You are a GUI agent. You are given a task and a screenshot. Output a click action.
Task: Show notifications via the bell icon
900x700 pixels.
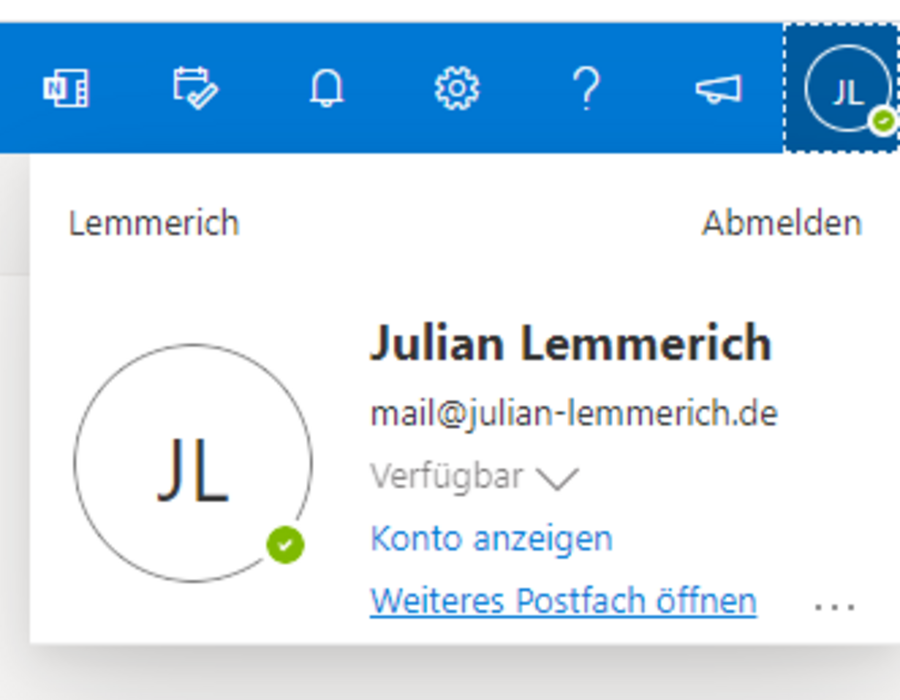[327, 88]
